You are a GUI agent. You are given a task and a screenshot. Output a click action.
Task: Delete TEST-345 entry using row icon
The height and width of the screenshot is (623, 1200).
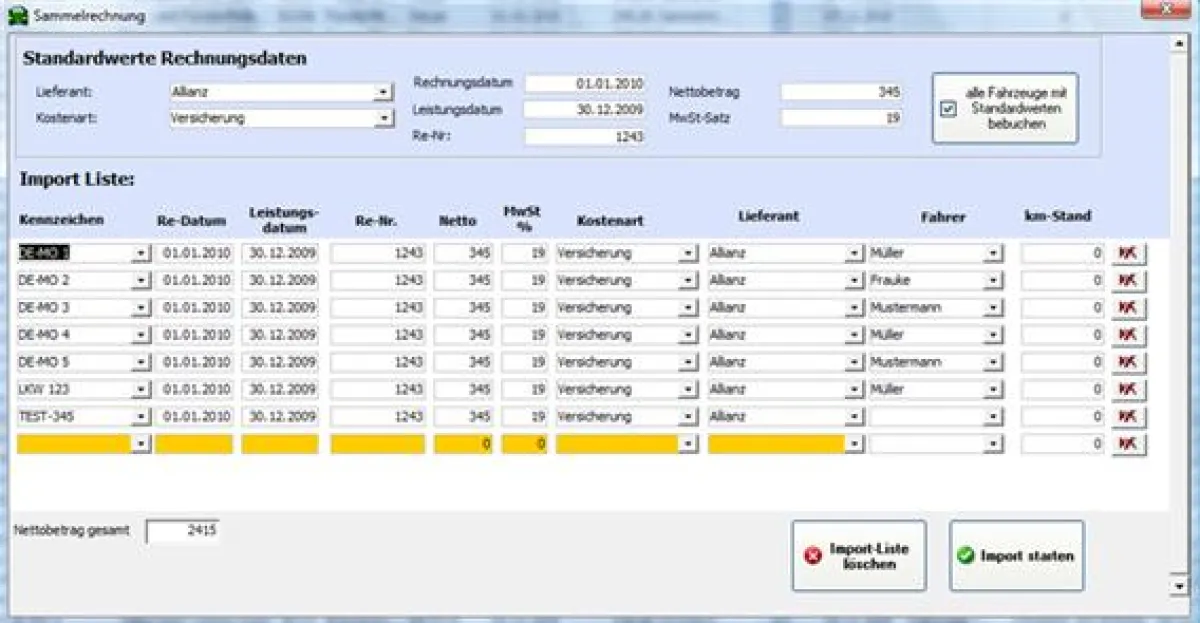tap(1129, 416)
